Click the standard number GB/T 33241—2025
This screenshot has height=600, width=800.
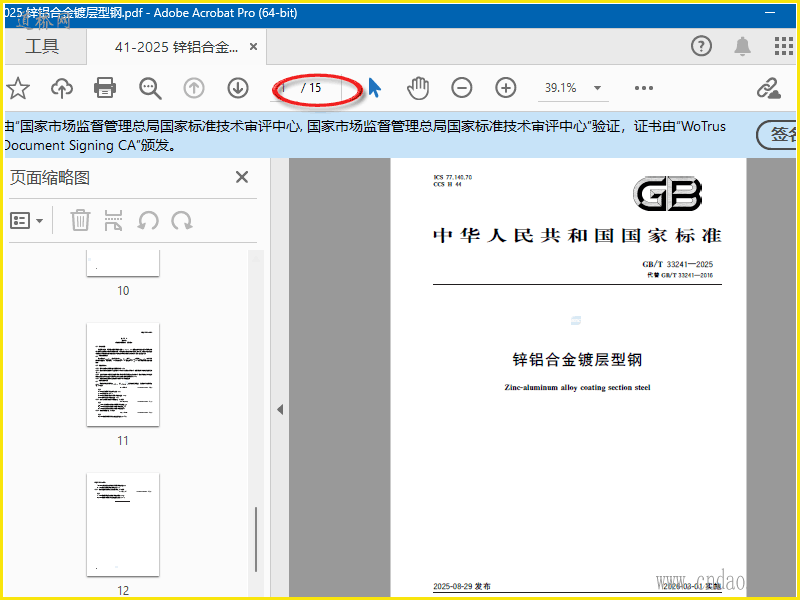[x=678, y=264]
